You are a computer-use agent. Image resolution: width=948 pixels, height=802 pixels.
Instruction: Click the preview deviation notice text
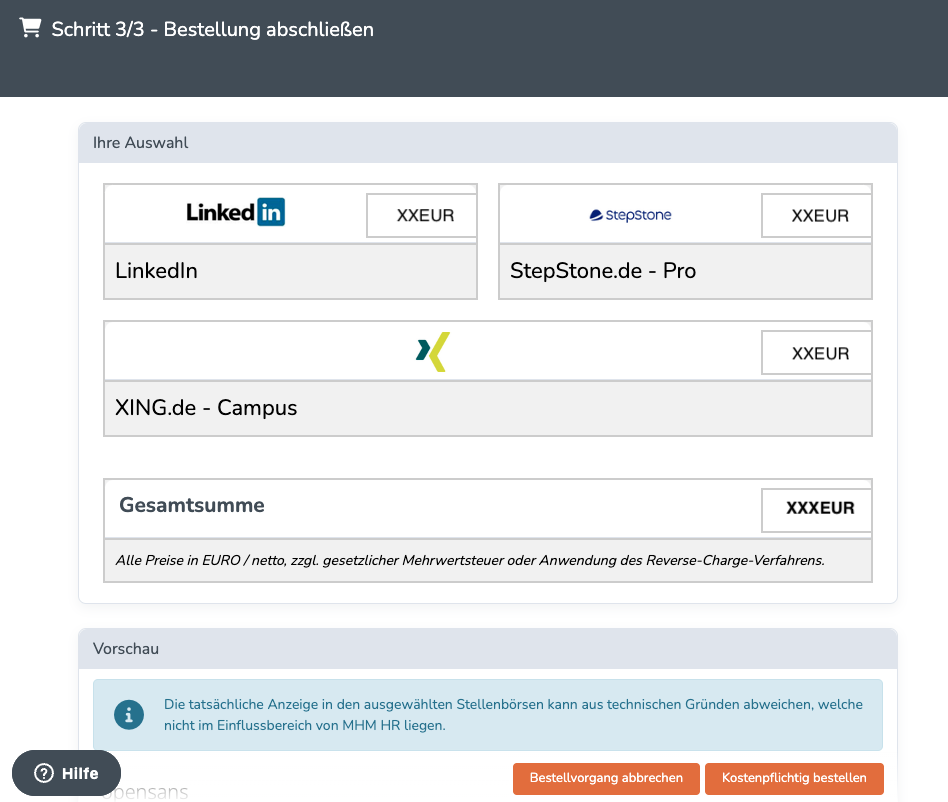click(513, 715)
